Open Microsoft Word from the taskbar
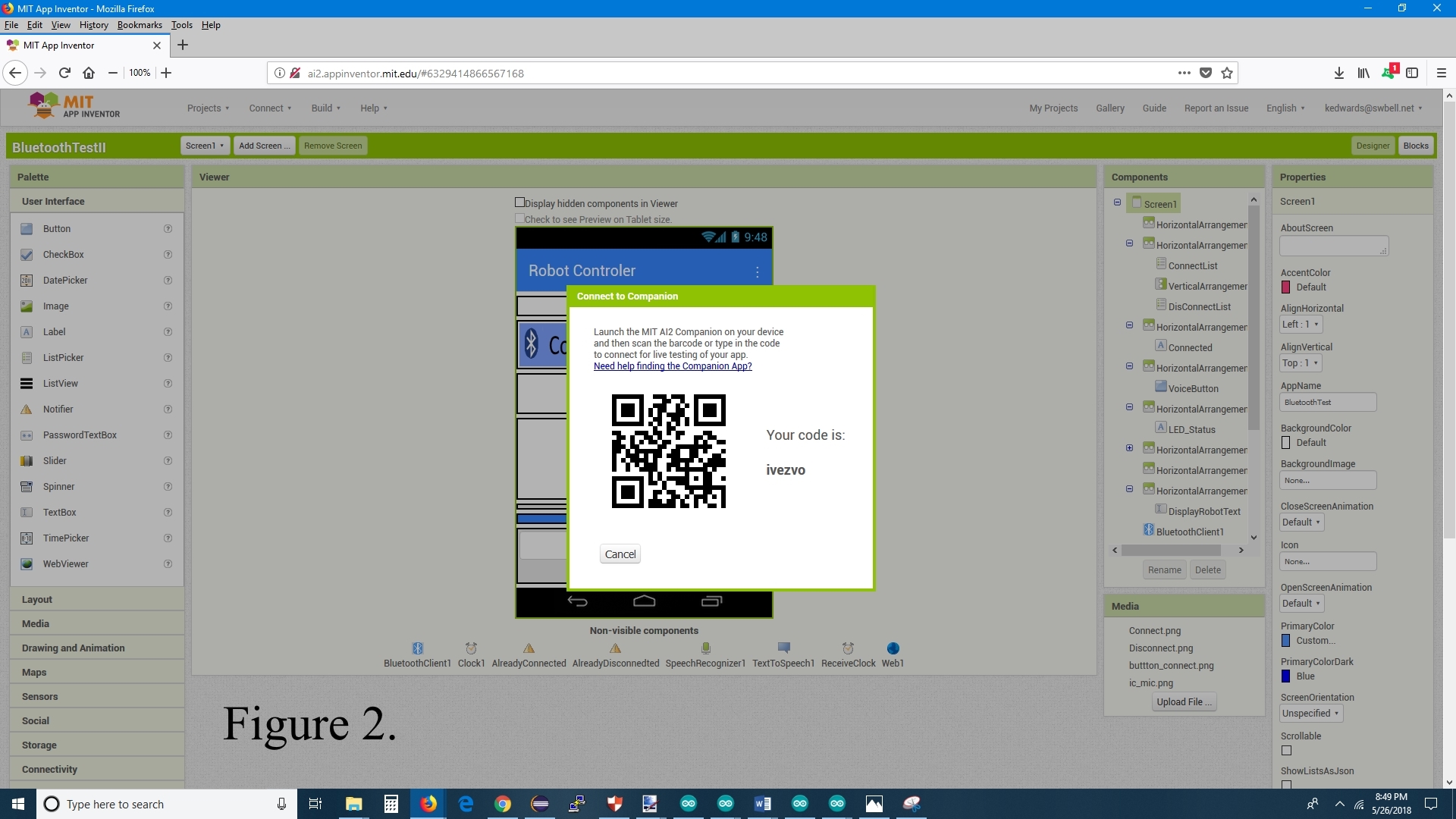1456x819 pixels. click(x=763, y=804)
